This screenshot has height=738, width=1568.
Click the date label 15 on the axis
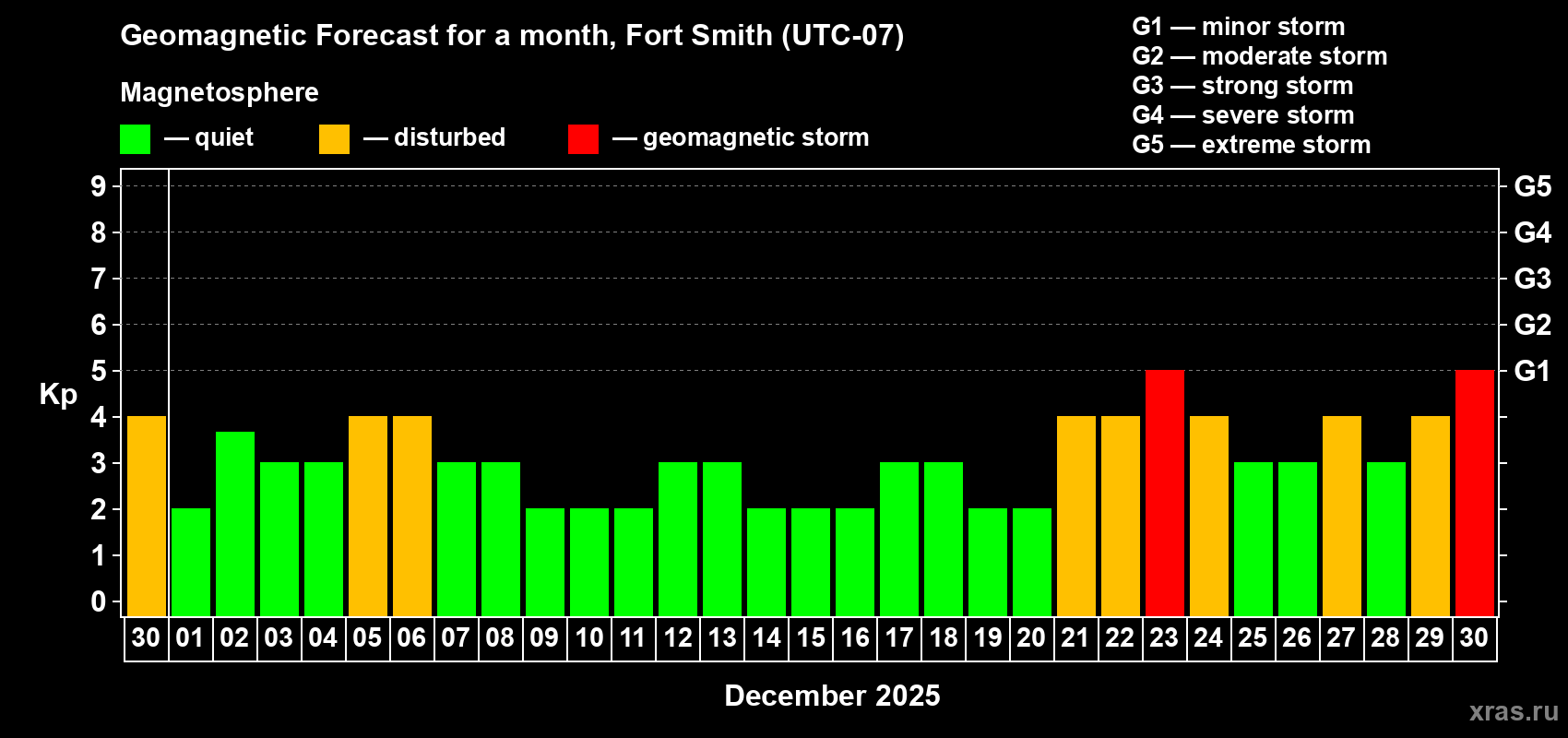[811, 638]
